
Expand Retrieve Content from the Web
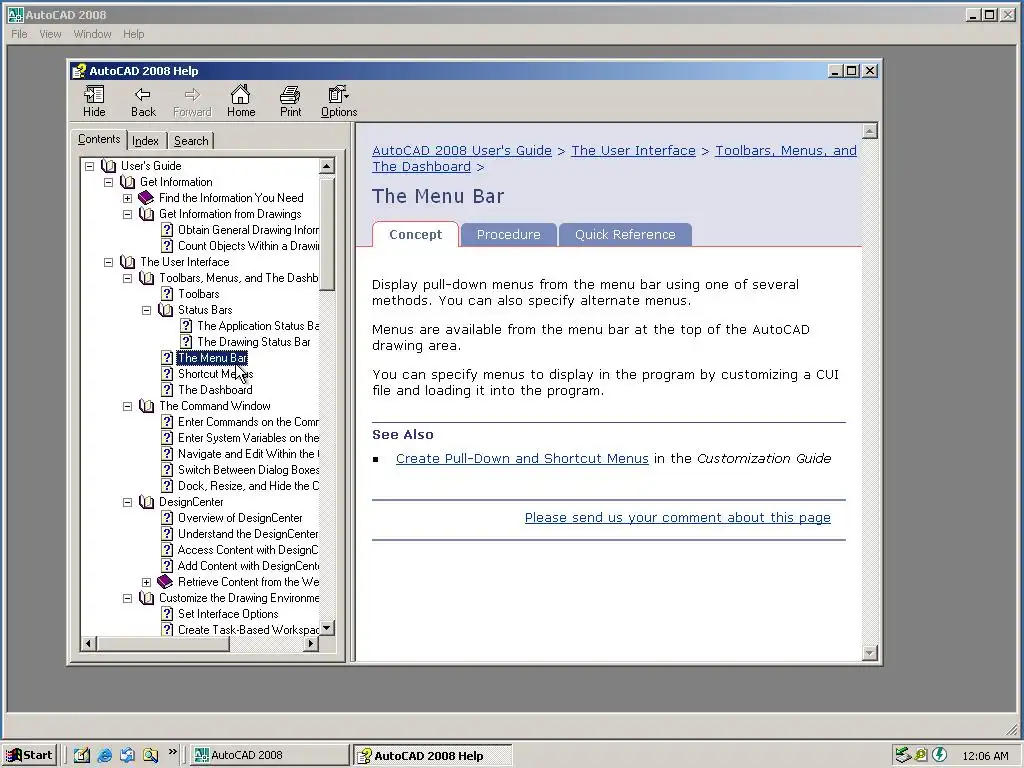146,583
